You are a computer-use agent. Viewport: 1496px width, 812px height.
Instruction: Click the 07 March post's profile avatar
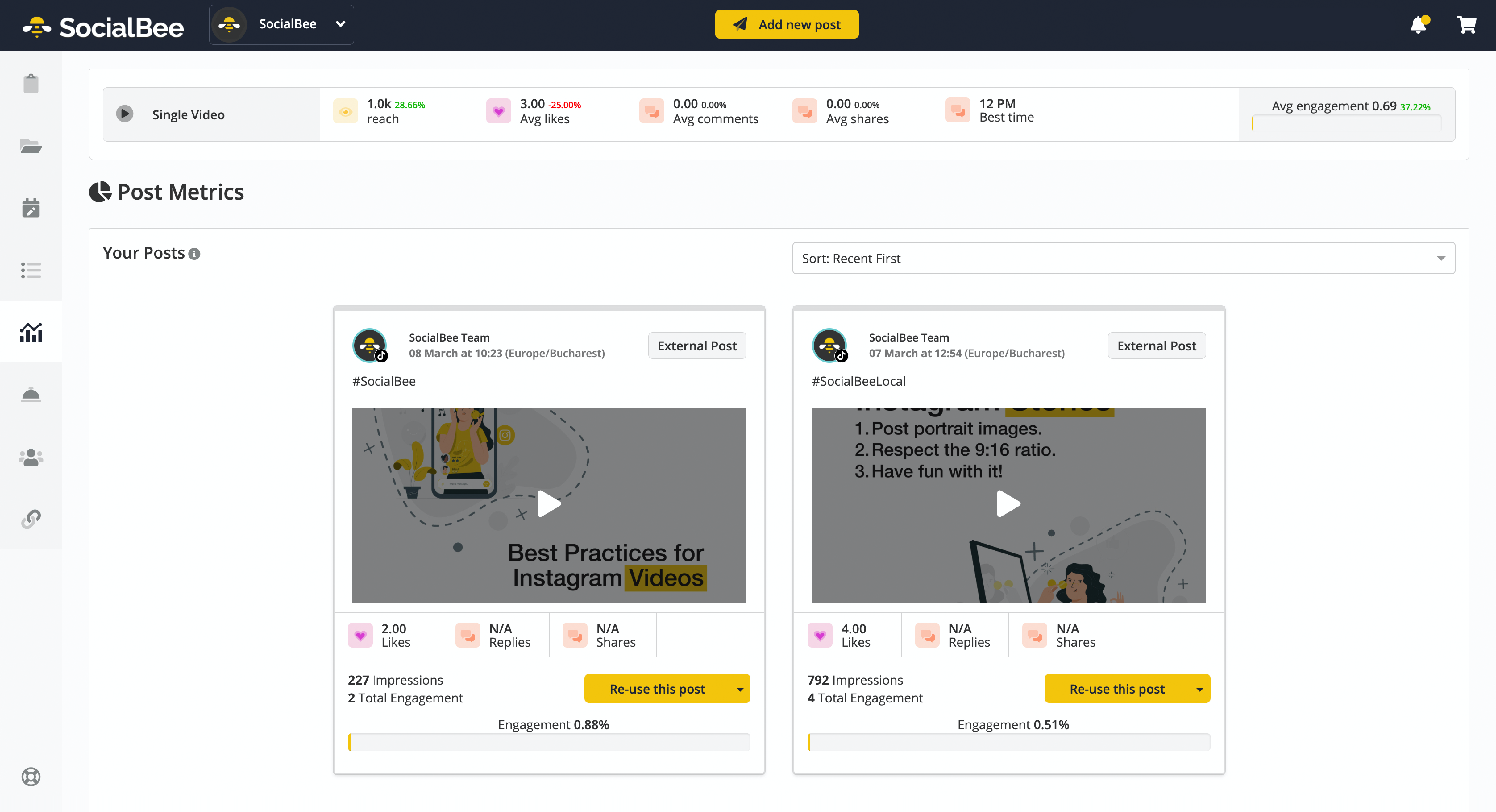[830, 345]
